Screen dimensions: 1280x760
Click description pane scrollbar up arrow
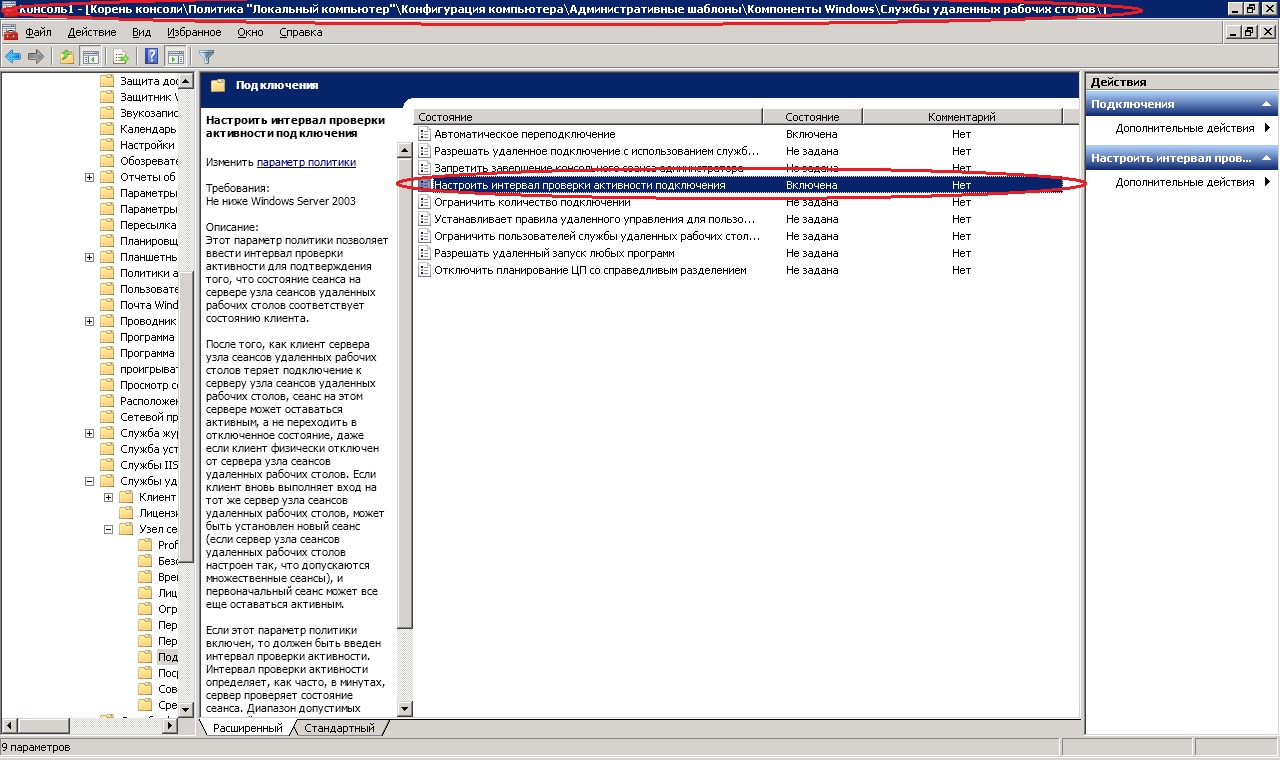tap(405, 150)
